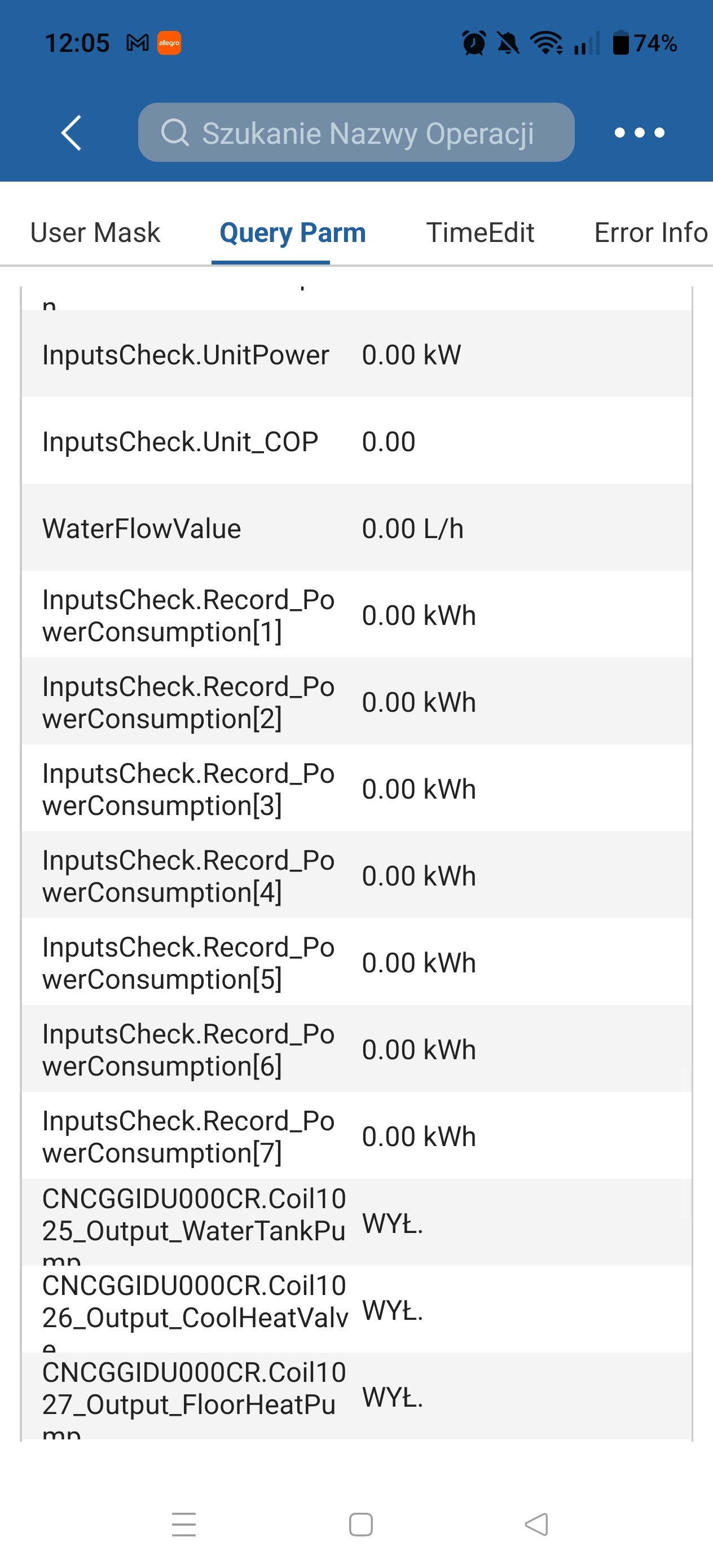This screenshot has height=1568, width=713.
Task: Open the three-dot overflow menu
Action: pos(639,132)
